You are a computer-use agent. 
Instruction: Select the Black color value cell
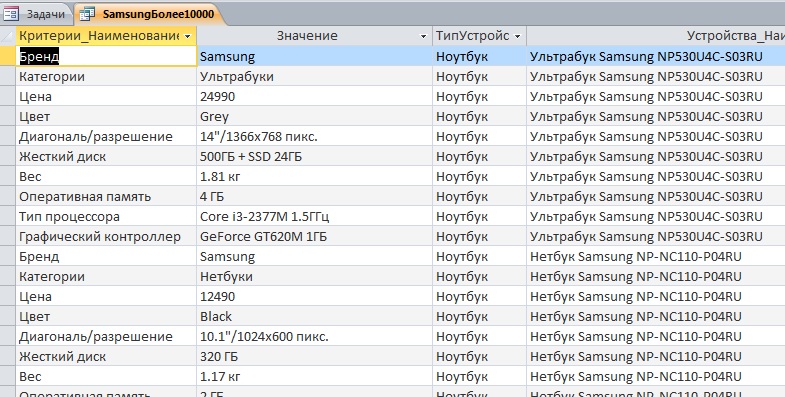coord(314,316)
